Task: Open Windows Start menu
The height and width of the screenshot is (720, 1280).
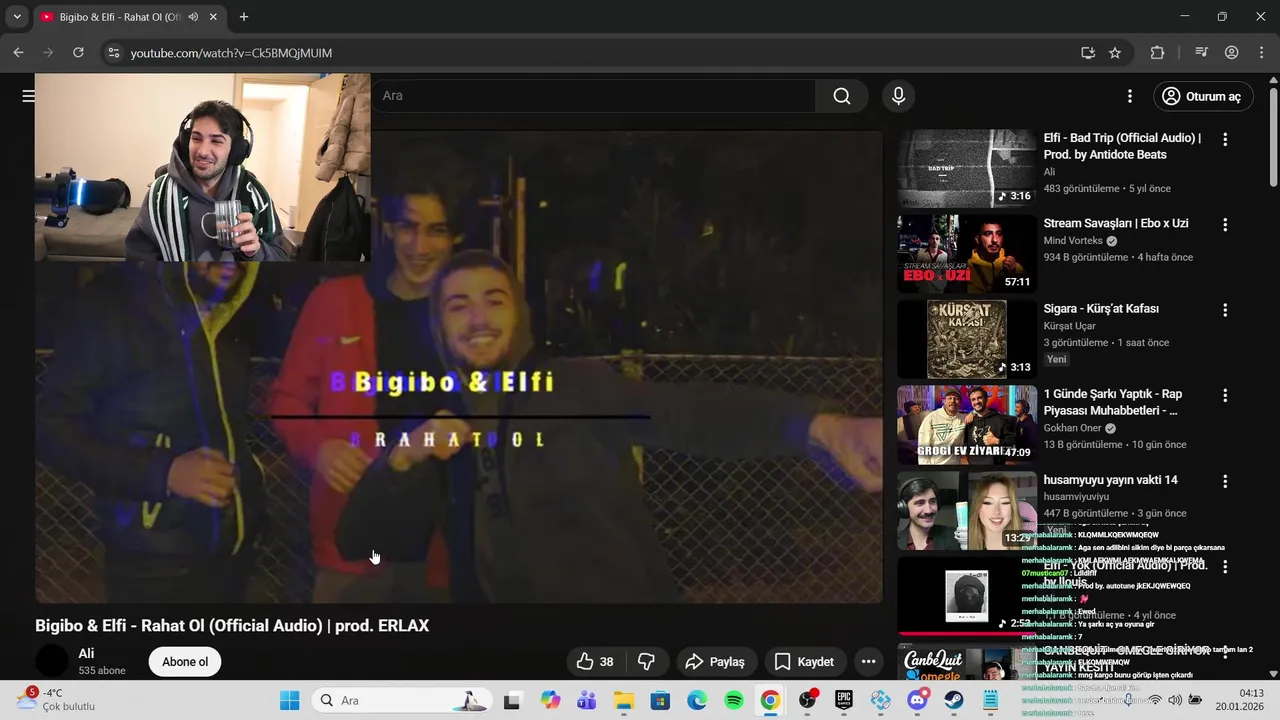Action: (x=289, y=700)
